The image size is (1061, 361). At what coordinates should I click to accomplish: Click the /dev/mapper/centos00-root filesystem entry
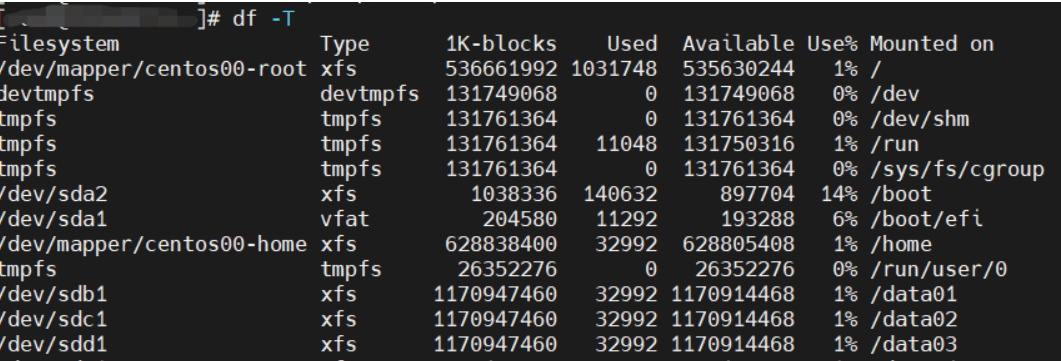click(153, 69)
